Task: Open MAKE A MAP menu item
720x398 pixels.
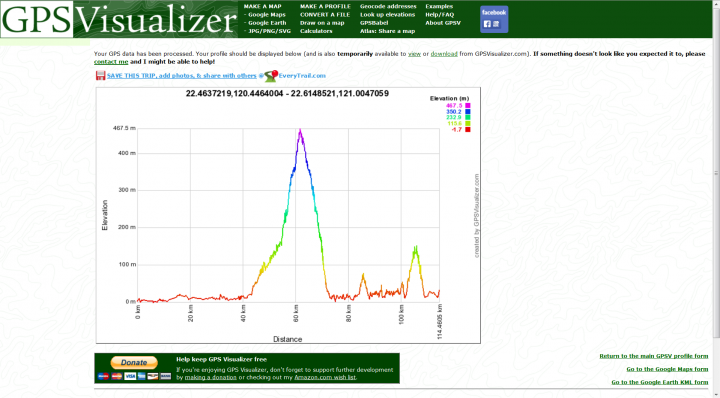Action: (x=263, y=6)
